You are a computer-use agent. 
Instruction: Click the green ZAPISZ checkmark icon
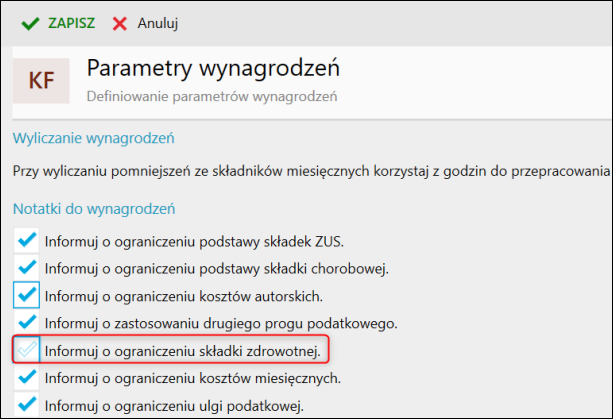point(30,23)
